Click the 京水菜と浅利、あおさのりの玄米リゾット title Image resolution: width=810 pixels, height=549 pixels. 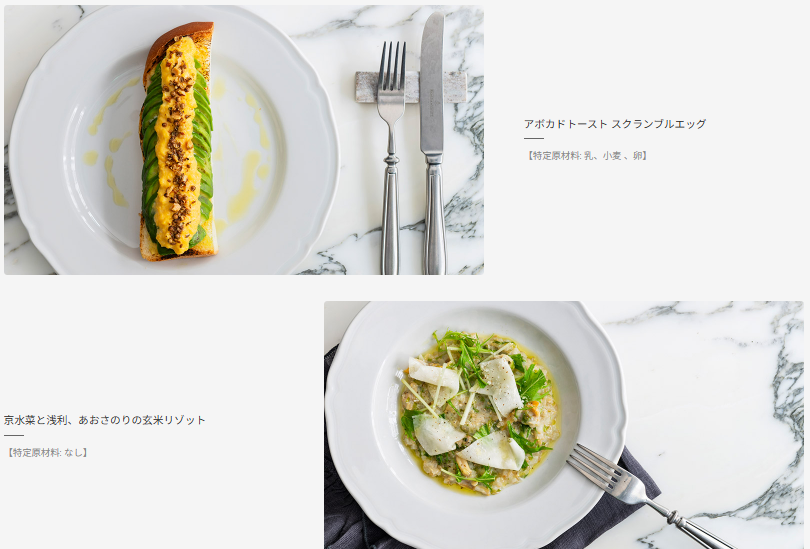pyautogui.click(x=104, y=420)
